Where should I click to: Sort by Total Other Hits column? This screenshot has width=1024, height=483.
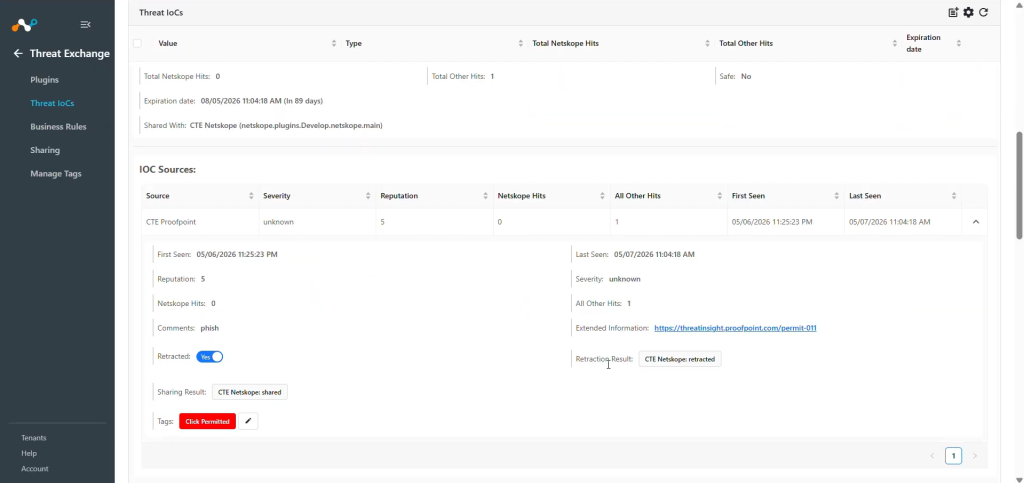pos(895,44)
